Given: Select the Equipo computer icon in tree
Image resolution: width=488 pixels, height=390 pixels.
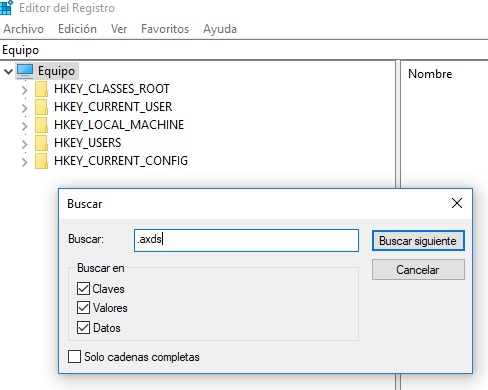Looking at the screenshot, I should point(25,71).
